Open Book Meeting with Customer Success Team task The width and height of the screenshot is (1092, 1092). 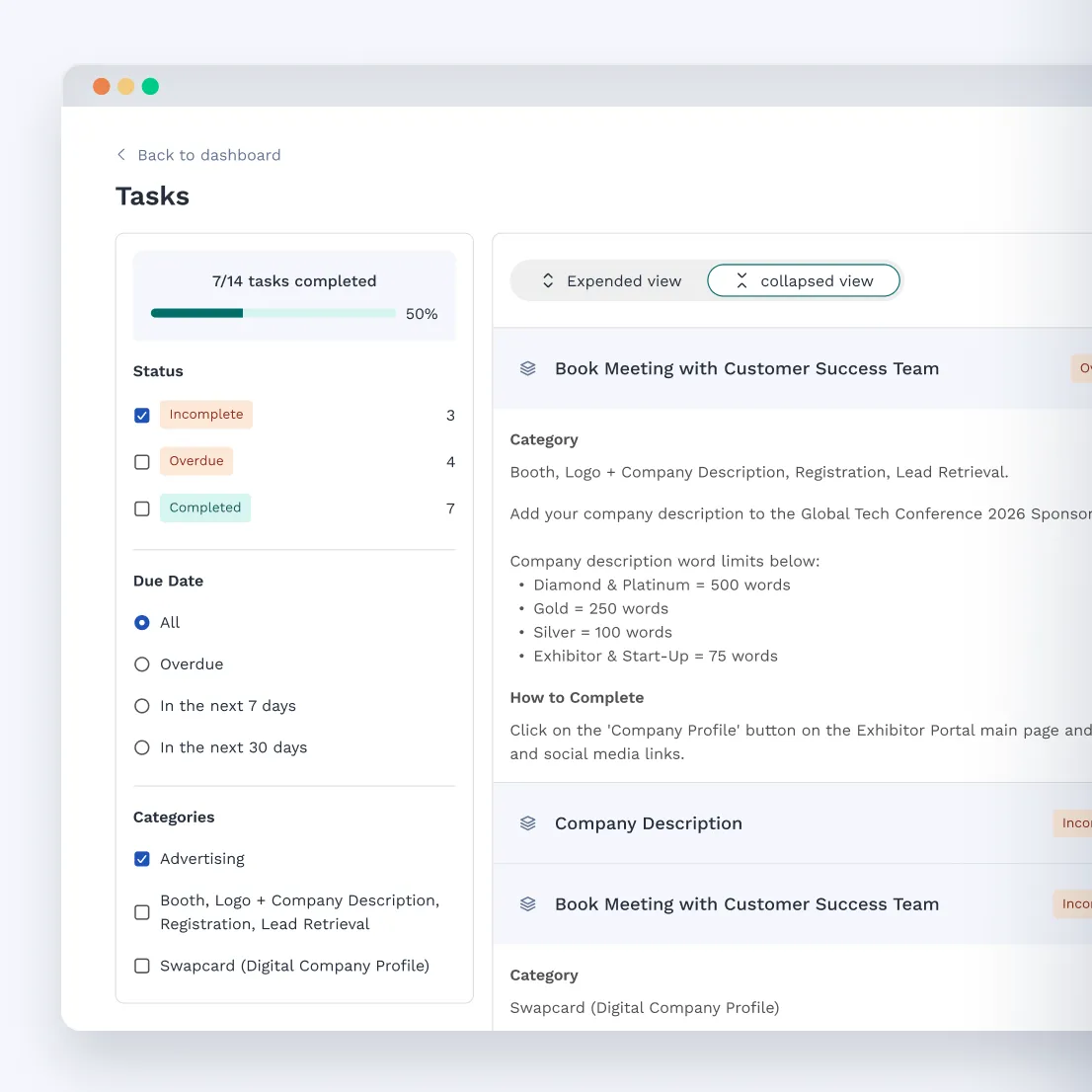pyautogui.click(x=746, y=367)
